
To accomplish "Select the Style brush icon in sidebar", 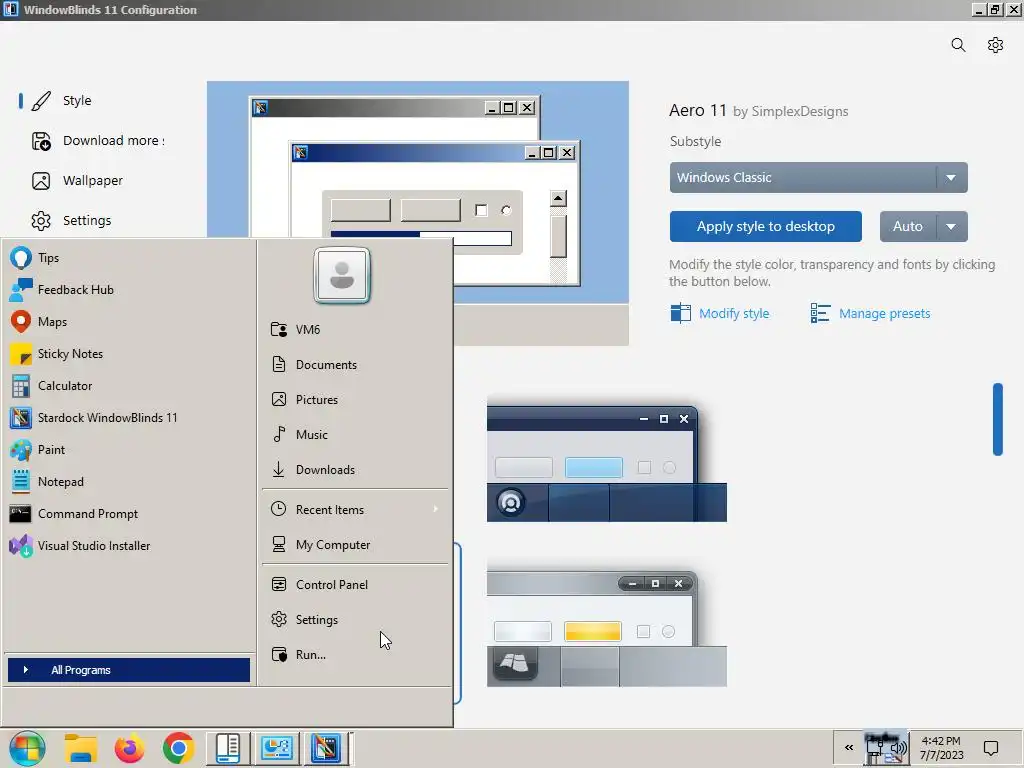I will [41, 101].
